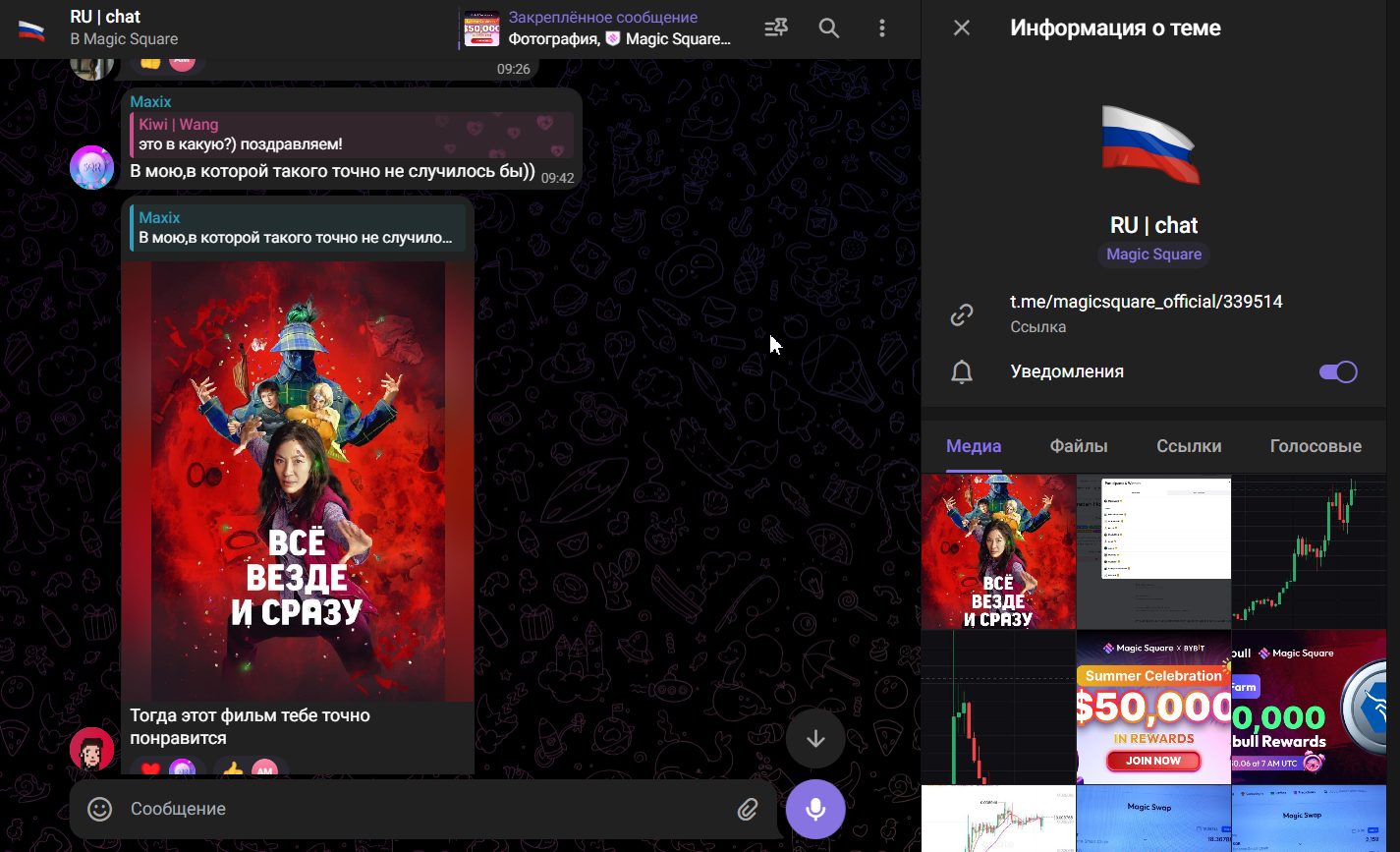Click the link icon beside topic URL
The width and height of the screenshot is (1400, 852).
tap(962, 314)
